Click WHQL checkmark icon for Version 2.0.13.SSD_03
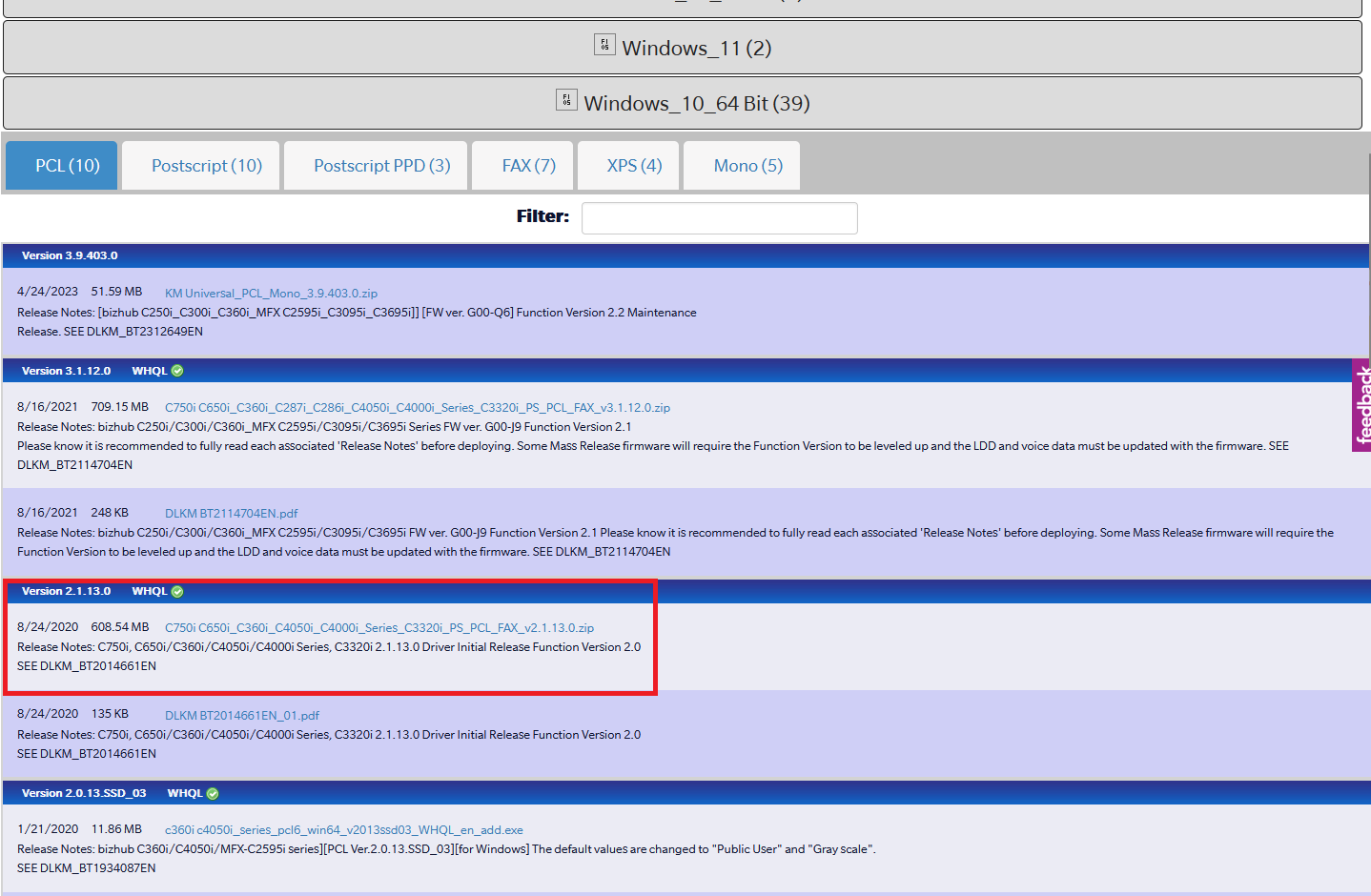Image resolution: width=1371 pixels, height=896 pixels. [x=213, y=793]
